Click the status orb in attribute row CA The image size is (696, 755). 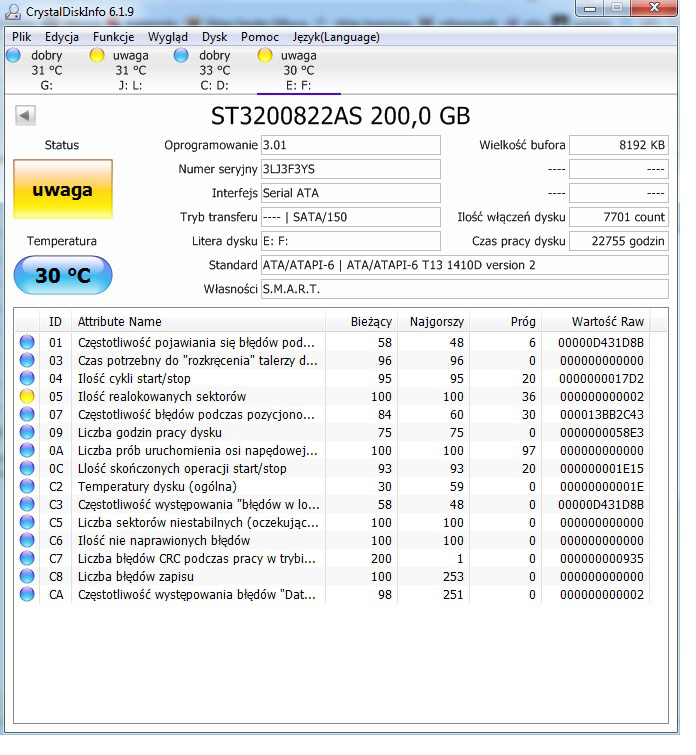(27, 594)
